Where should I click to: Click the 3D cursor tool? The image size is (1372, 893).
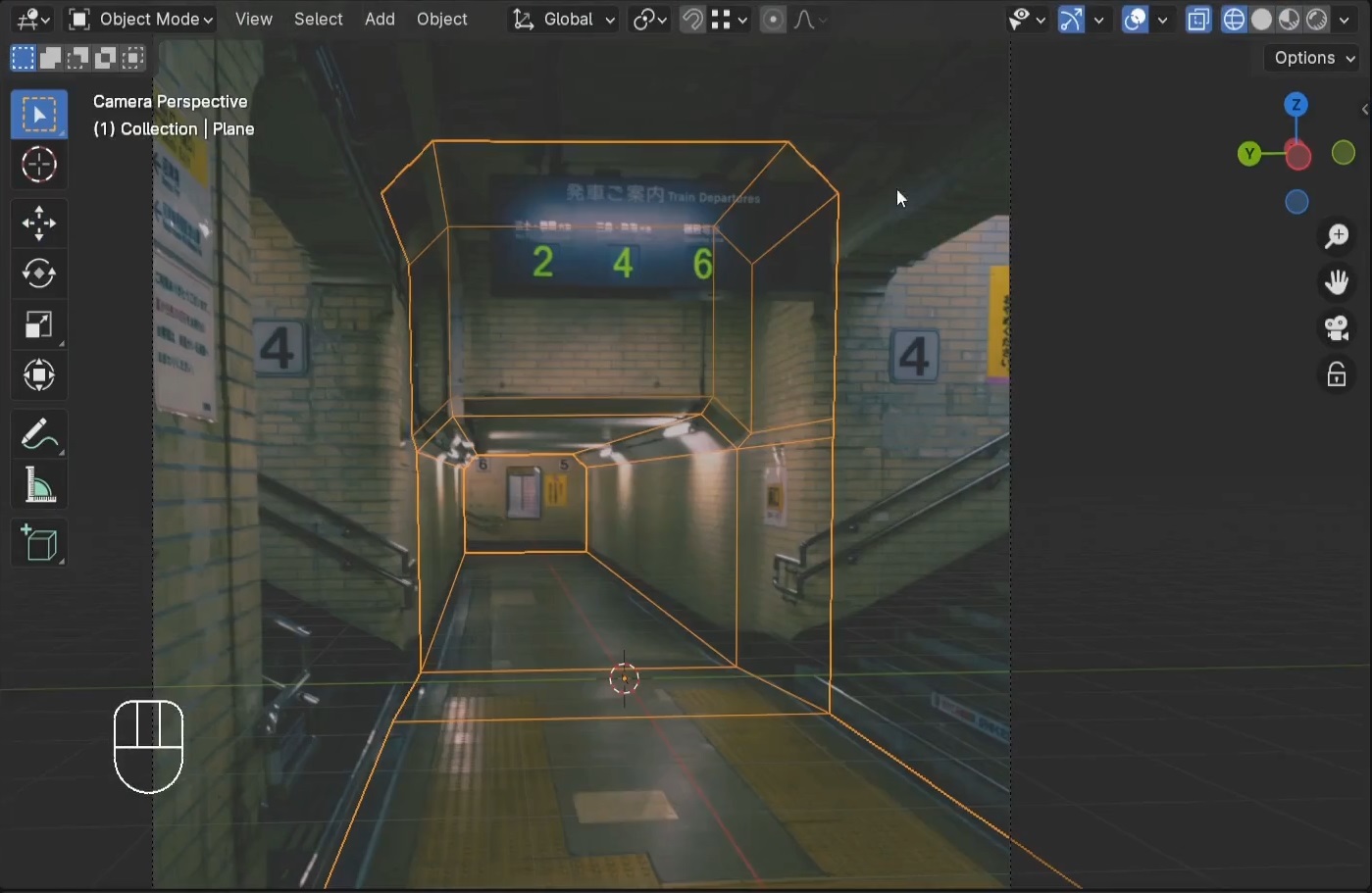pyautogui.click(x=39, y=165)
